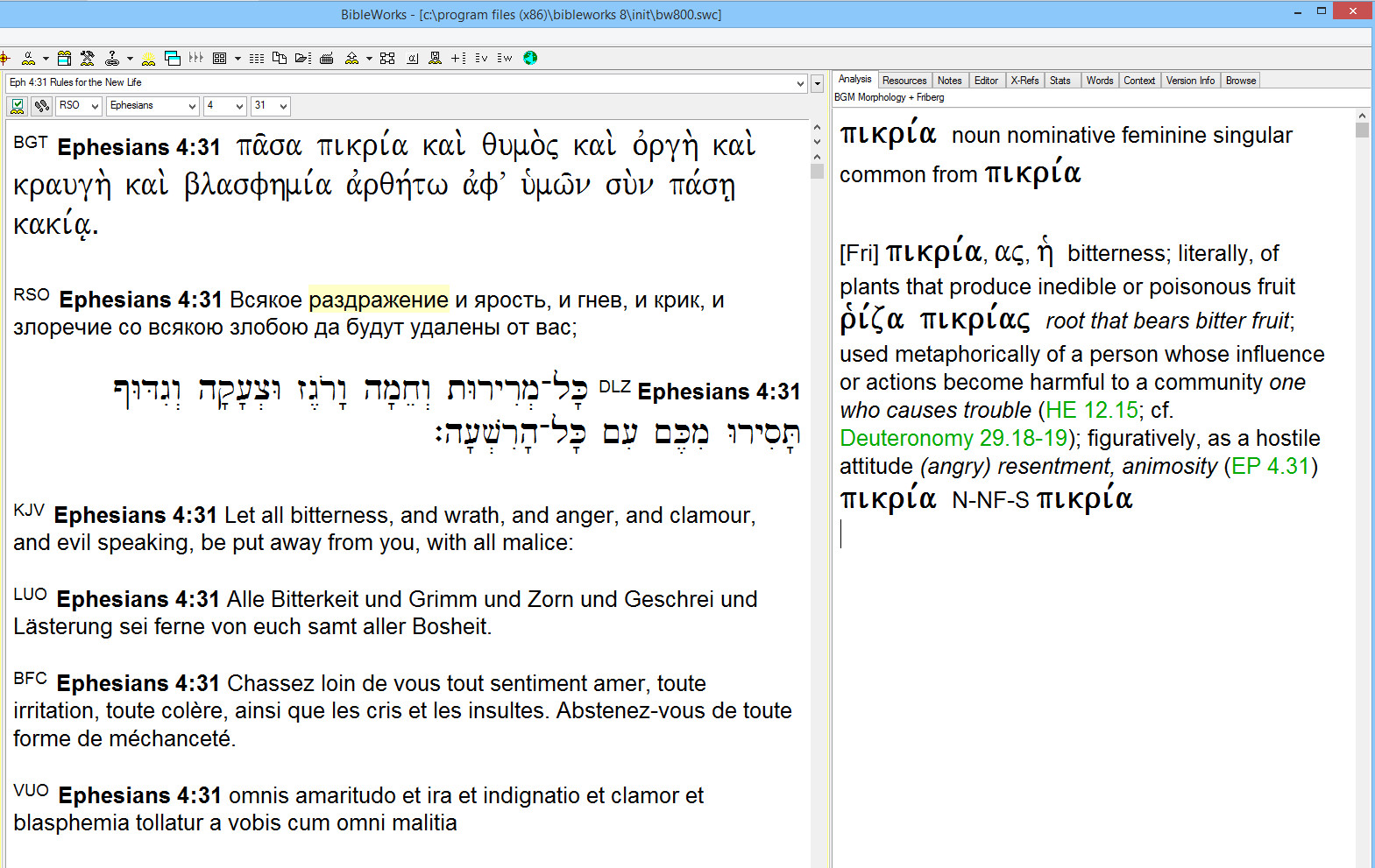This screenshot has width=1375, height=868.
Task: Click the plus with list icon
Action: click(458, 58)
